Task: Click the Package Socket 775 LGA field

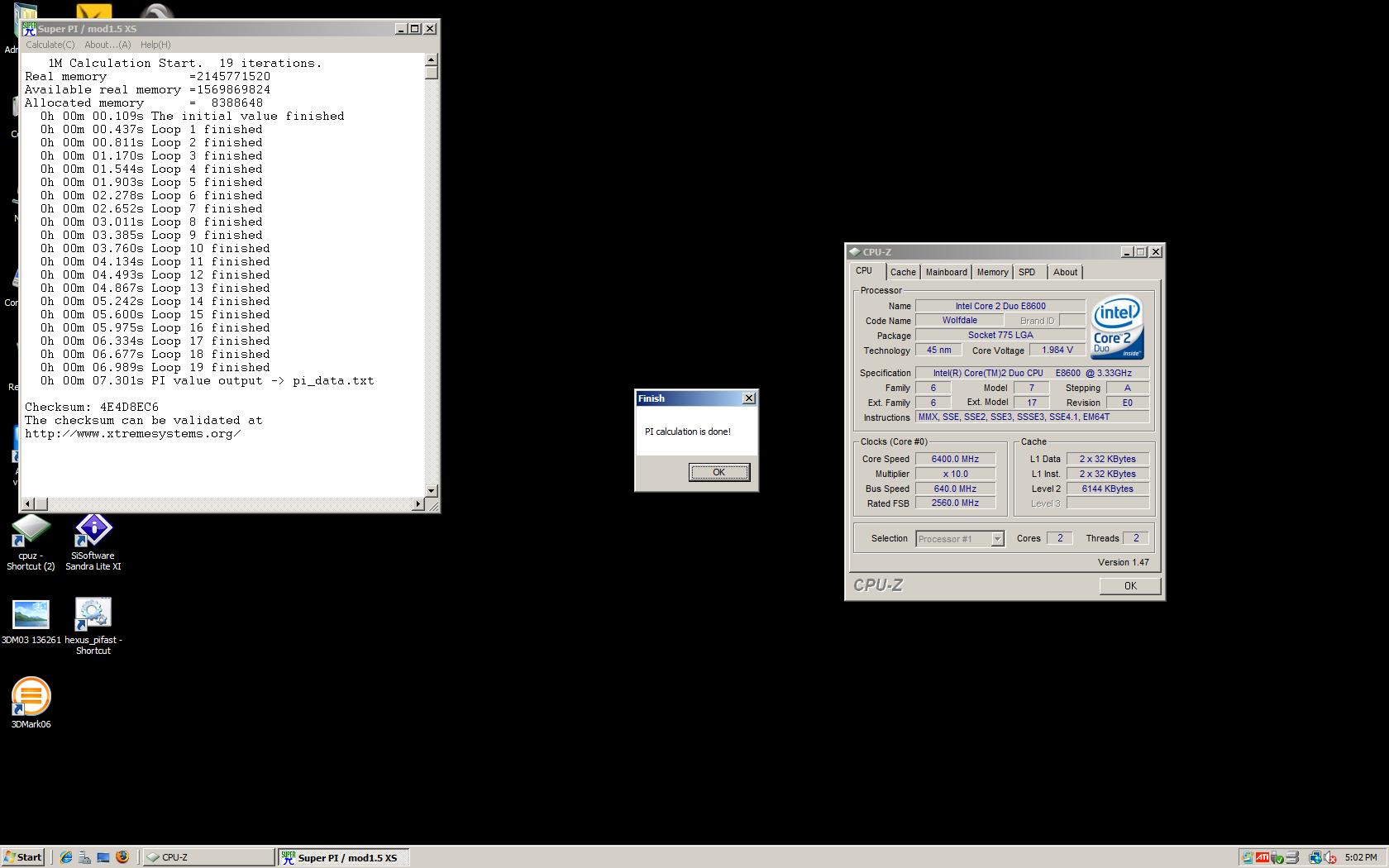Action: (1000, 335)
